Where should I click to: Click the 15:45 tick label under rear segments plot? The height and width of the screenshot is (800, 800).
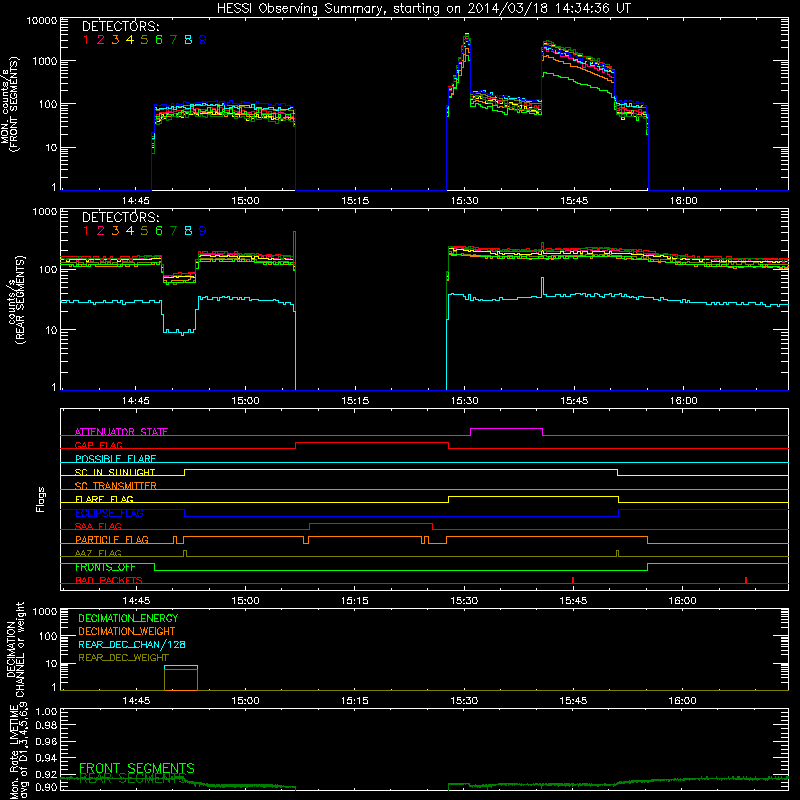pyautogui.click(x=574, y=401)
